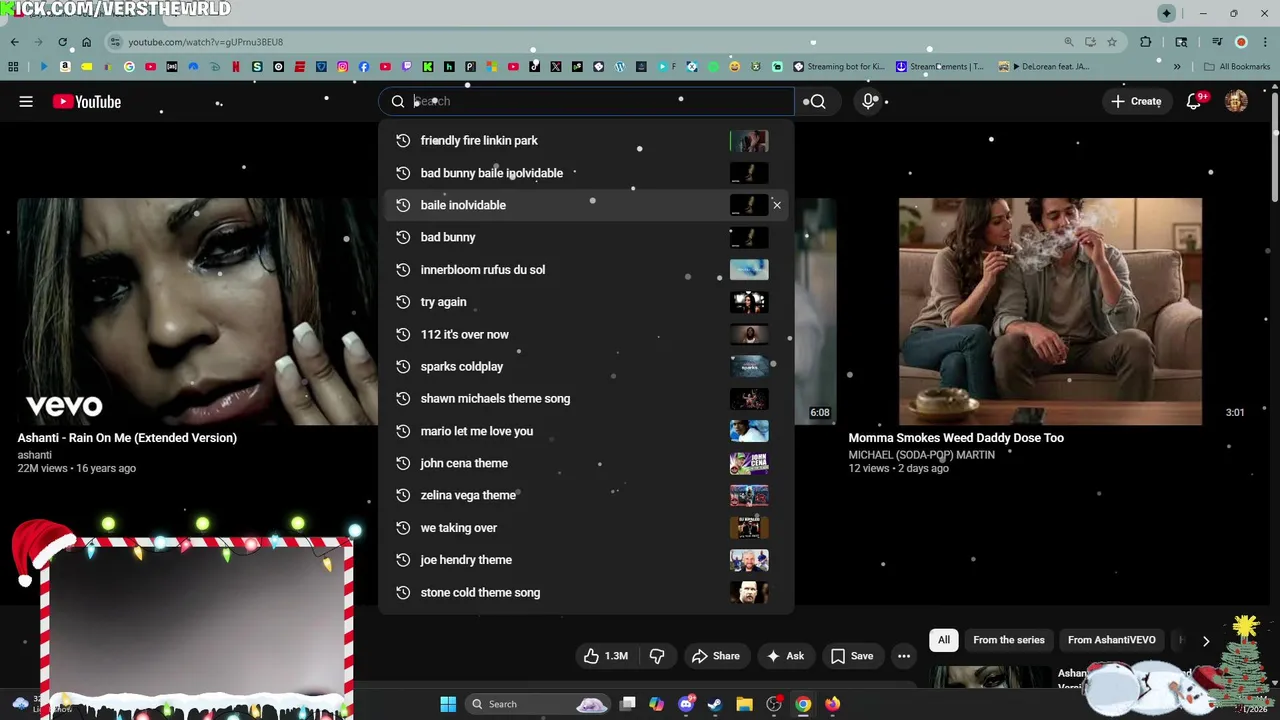This screenshot has width=1280, height=720.
Task: Go to the YouTube home logo
Action: tap(87, 101)
